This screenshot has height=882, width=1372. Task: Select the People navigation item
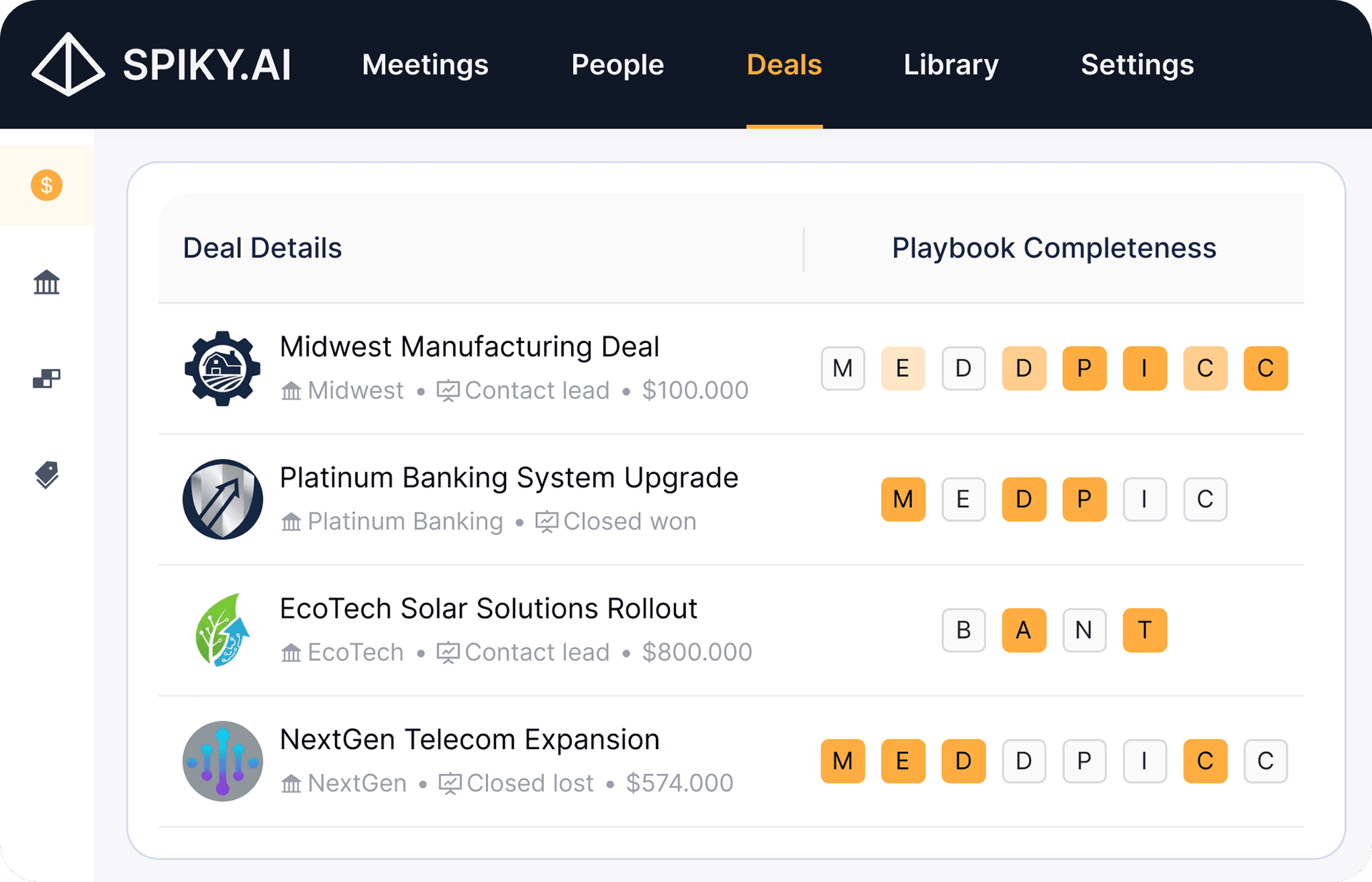coord(617,65)
